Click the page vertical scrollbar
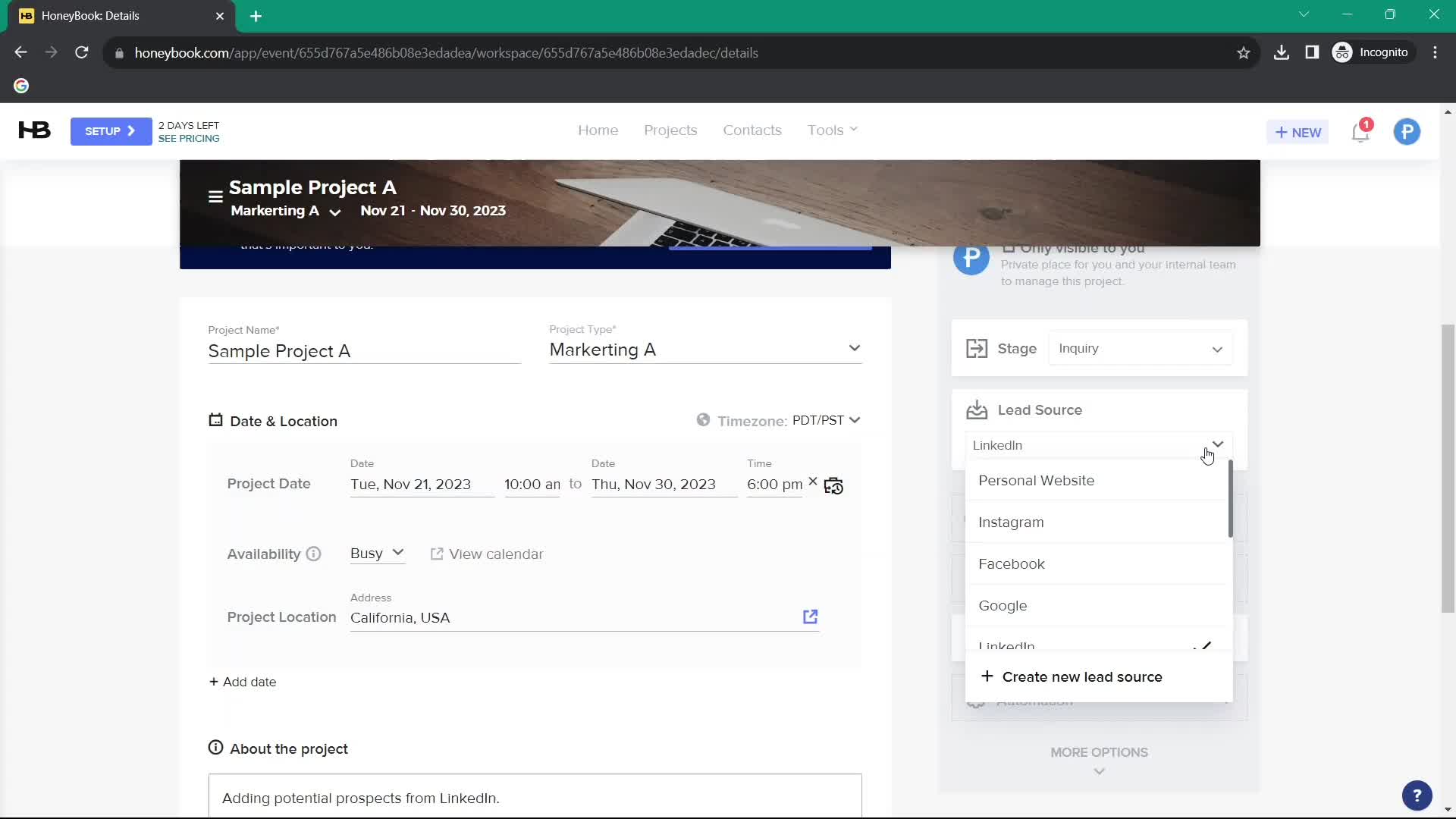 point(1448,469)
